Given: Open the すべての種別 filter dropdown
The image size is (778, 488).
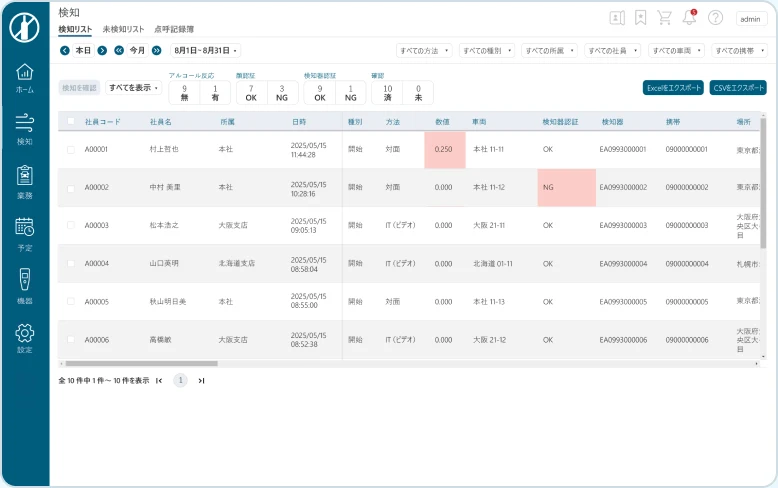Looking at the screenshot, I should point(487,51).
